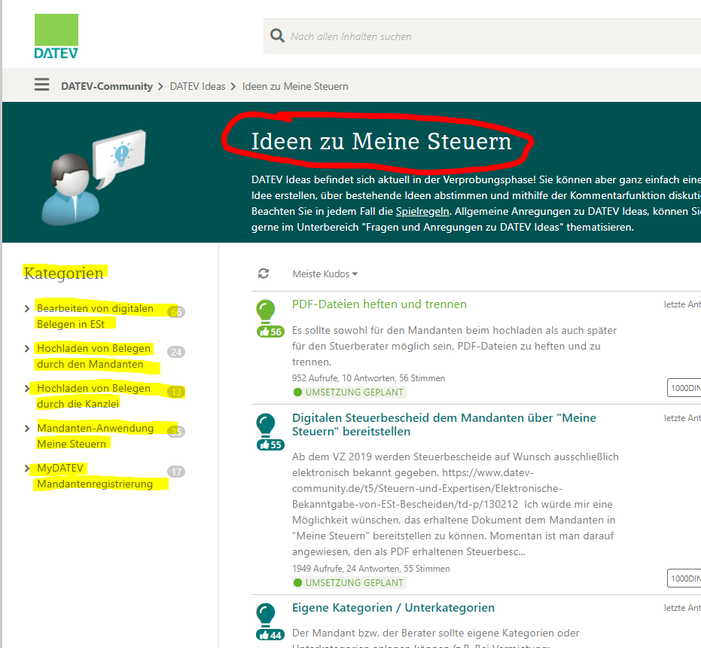Click 'UMSETZUNG GEPLANT' status under Steuerbescheid idea
Screen dimensions: 701x648
click(x=349, y=583)
